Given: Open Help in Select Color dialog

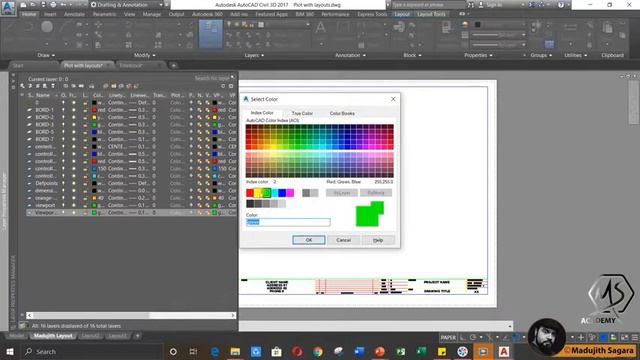Looking at the screenshot, I should coord(378,240).
